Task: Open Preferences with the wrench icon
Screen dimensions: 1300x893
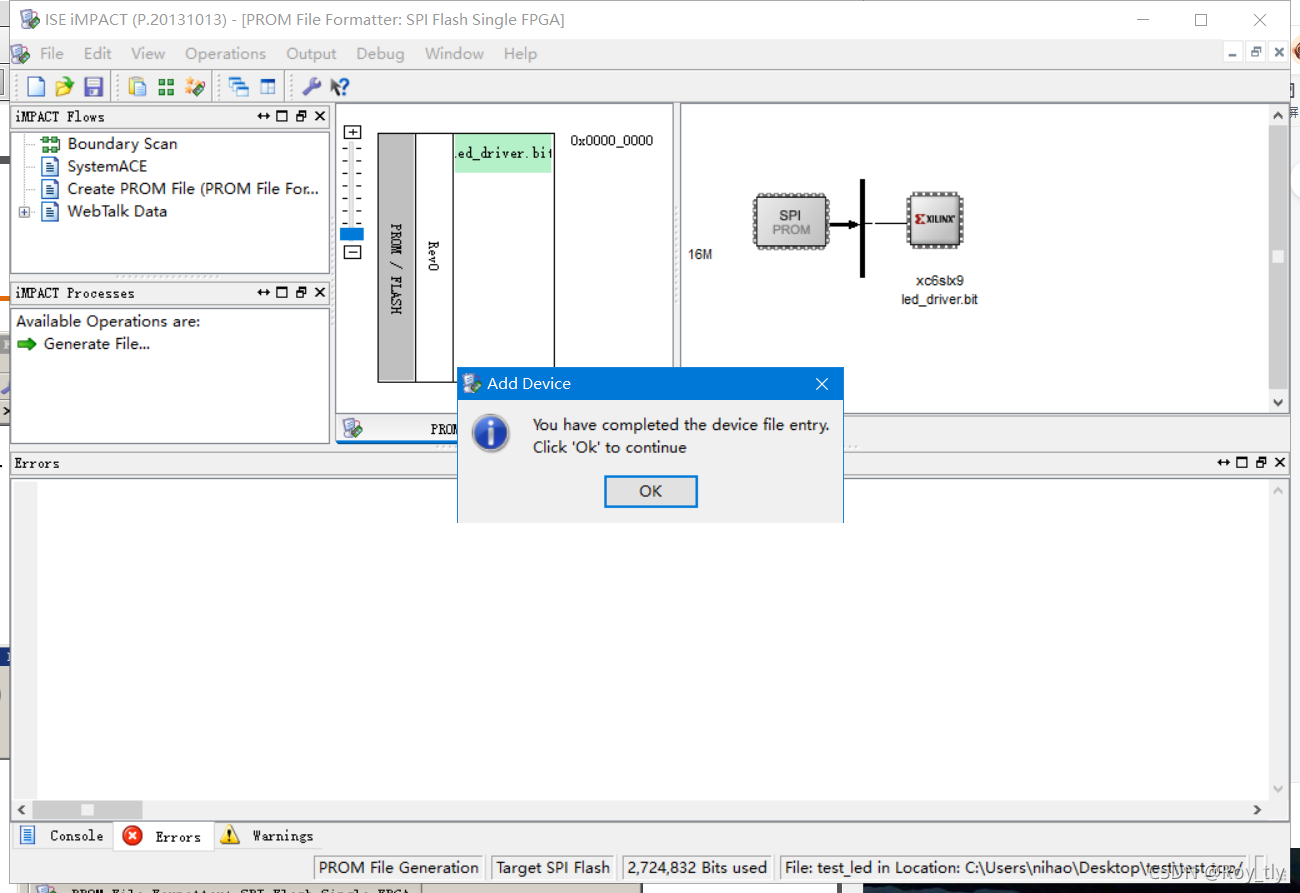Action: [312, 87]
